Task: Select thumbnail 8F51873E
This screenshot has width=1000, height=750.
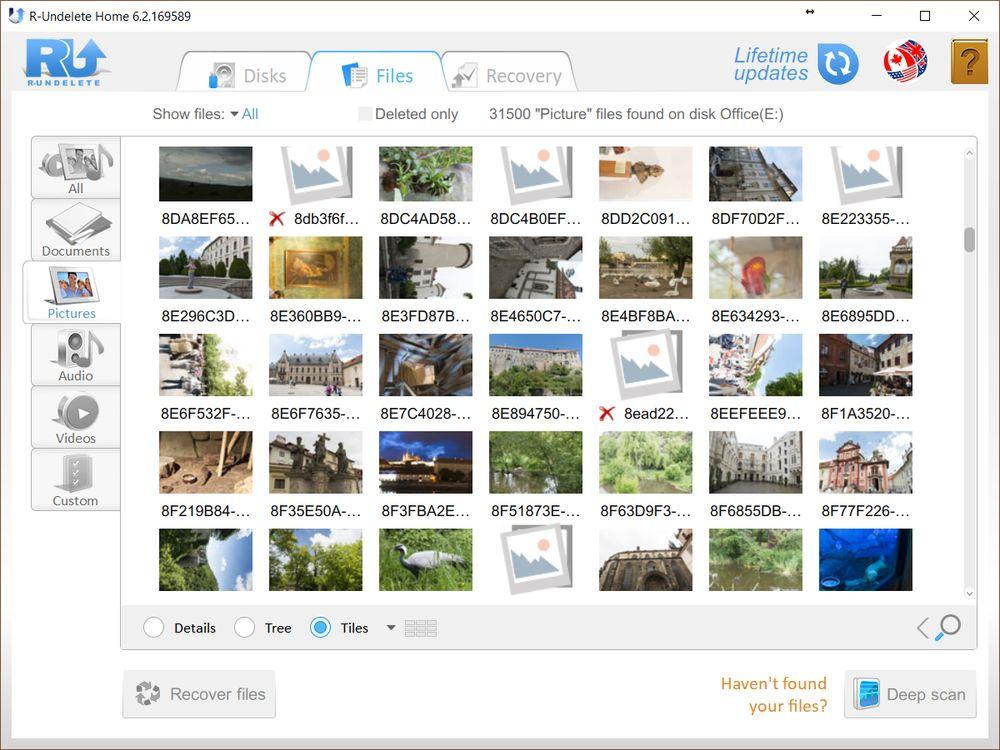Action: [x=536, y=462]
